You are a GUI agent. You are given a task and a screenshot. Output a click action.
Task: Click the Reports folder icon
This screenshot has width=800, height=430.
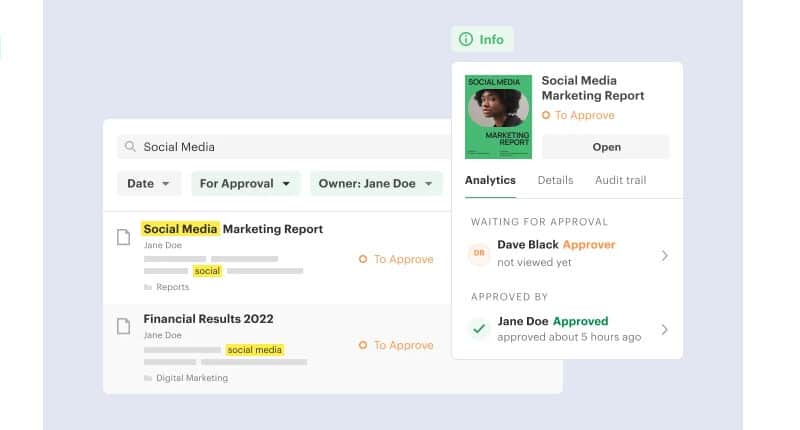148,287
